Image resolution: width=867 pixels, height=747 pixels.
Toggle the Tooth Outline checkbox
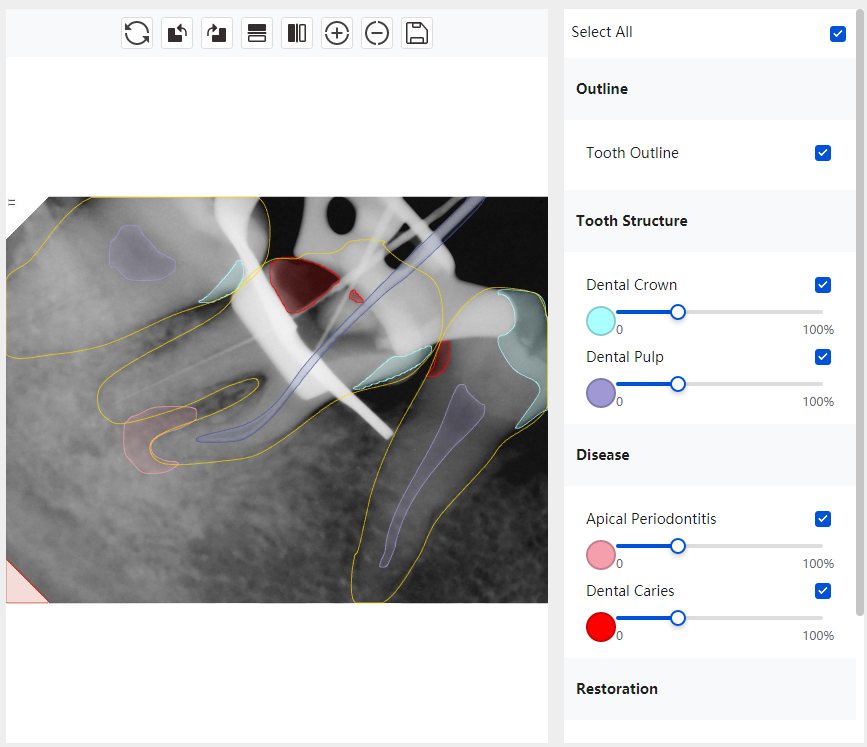pos(823,153)
